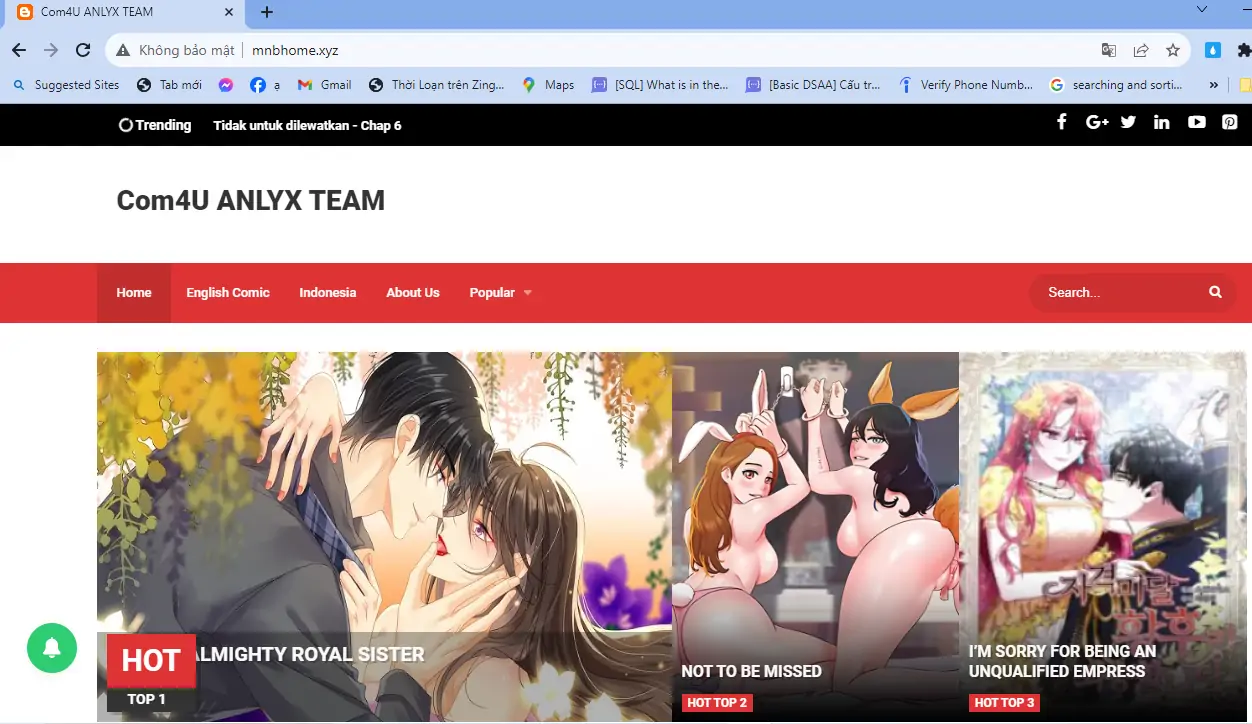Open the English Comic menu

228,293
